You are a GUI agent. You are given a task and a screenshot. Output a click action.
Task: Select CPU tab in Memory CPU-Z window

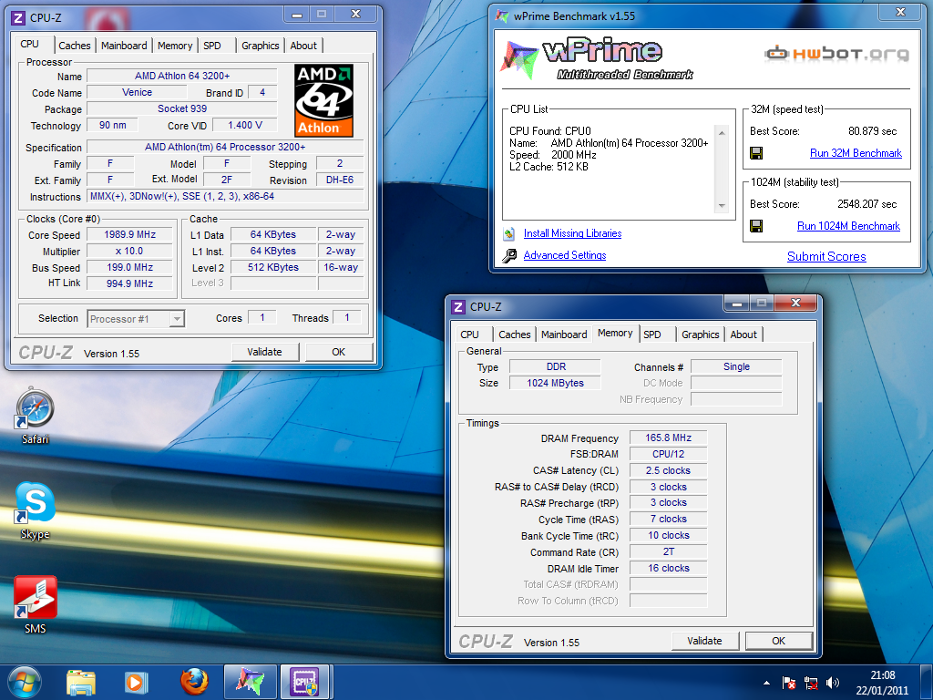pos(469,335)
